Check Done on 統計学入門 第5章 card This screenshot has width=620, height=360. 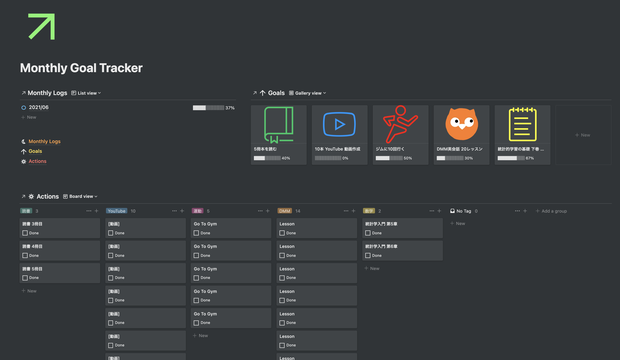click(x=368, y=233)
